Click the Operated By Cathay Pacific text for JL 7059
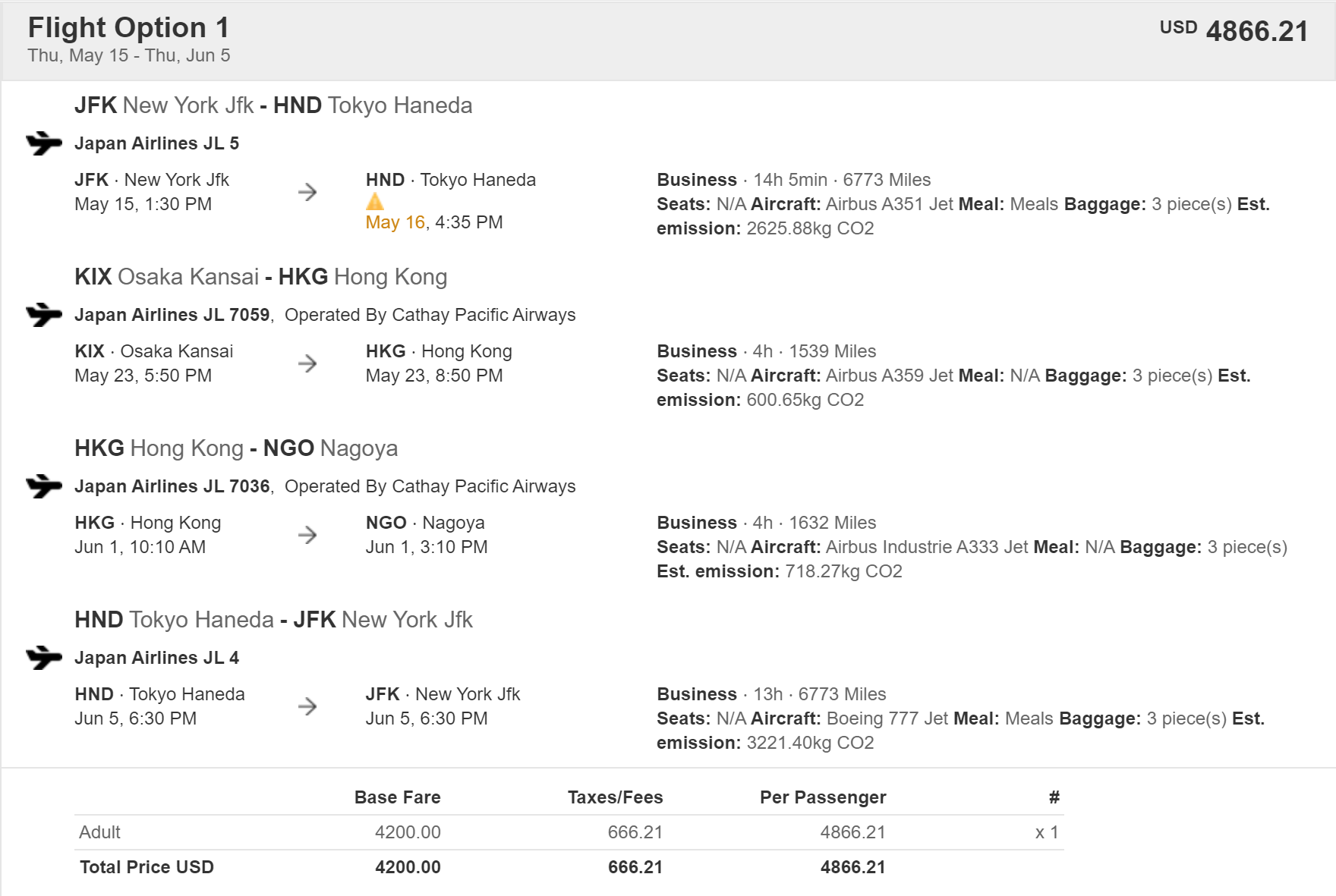 pyautogui.click(x=430, y=315)
